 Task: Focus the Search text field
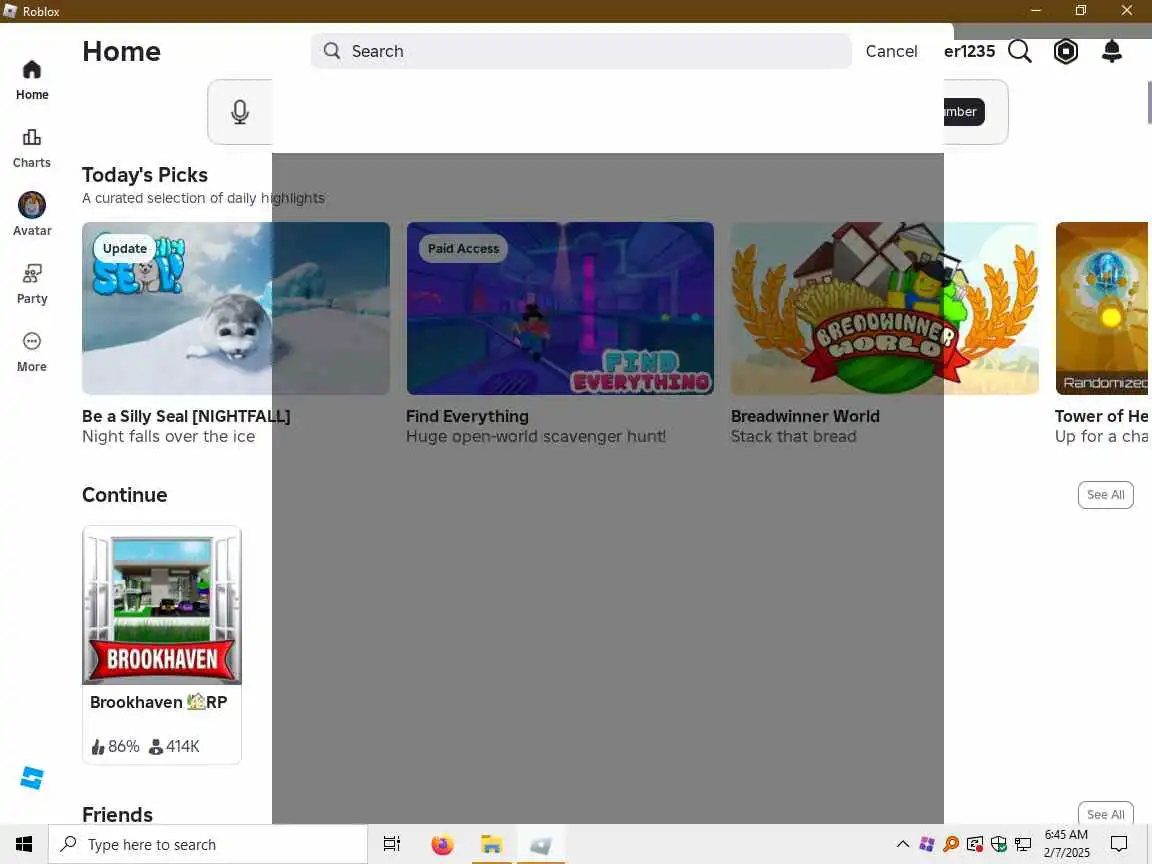click(x=580, y=51)
